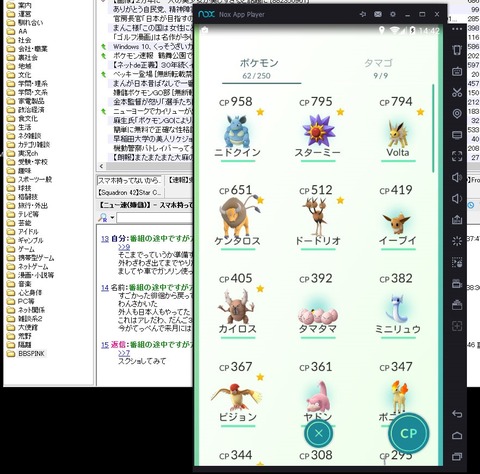Select ケンタロス with CP 651

pos(238,217)
